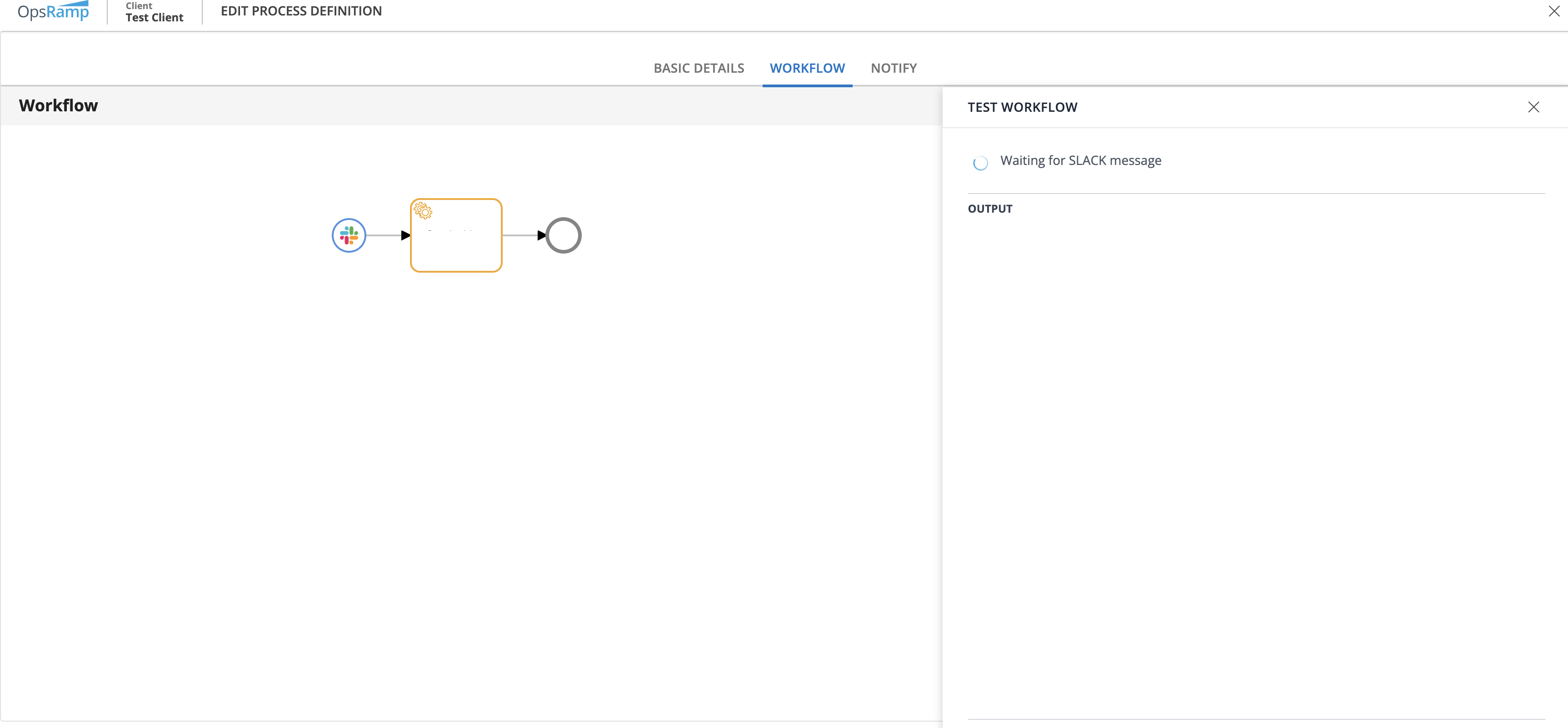Click the Workflow section heading
1568x728 pixels.
point(59,106)
